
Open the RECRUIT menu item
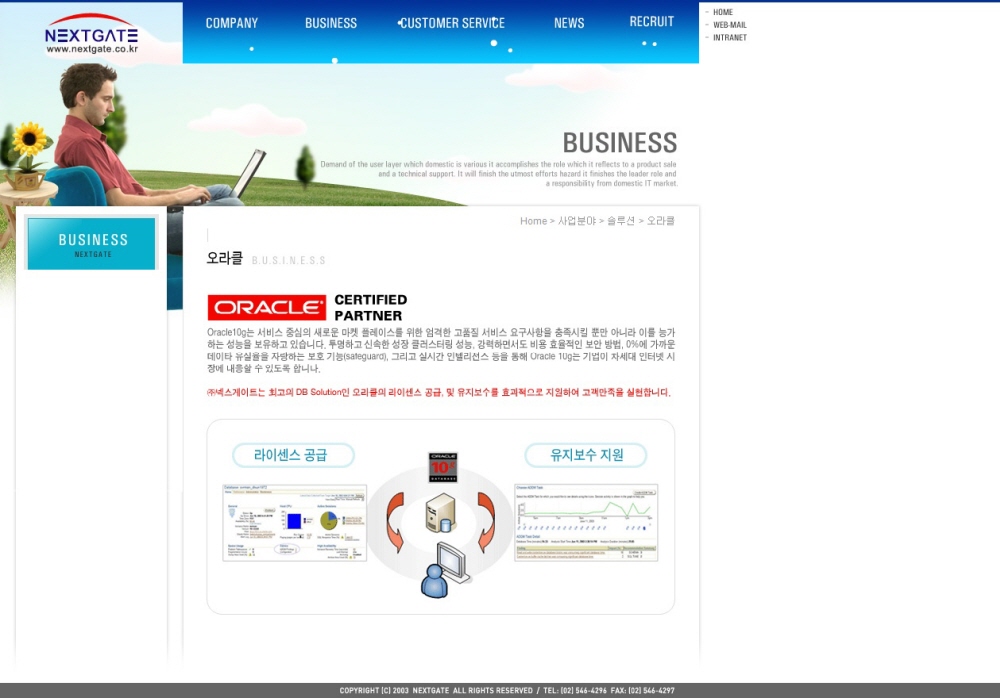click(651, 22)
